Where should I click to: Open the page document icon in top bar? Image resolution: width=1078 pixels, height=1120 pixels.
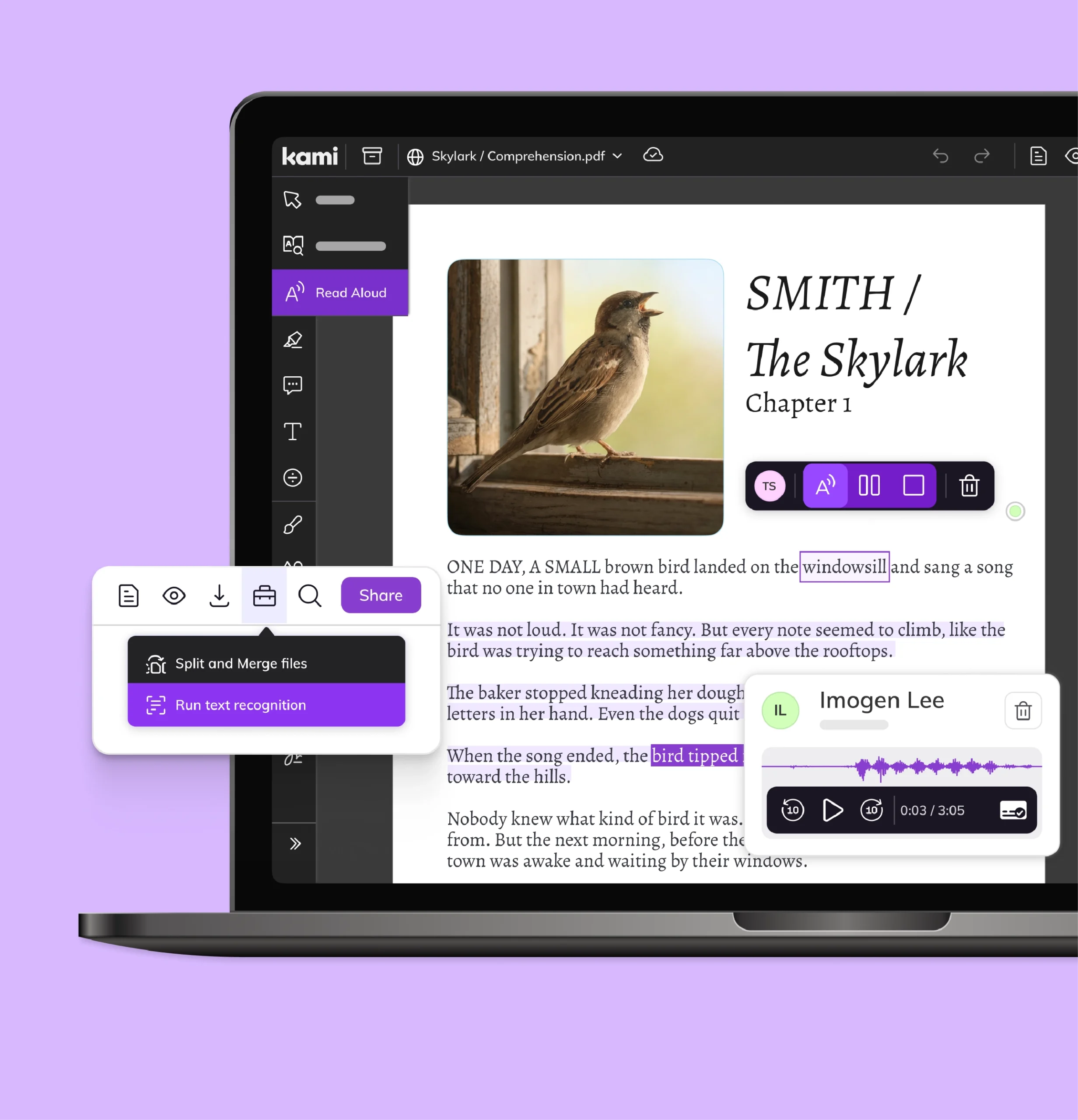click(1038, 155)
